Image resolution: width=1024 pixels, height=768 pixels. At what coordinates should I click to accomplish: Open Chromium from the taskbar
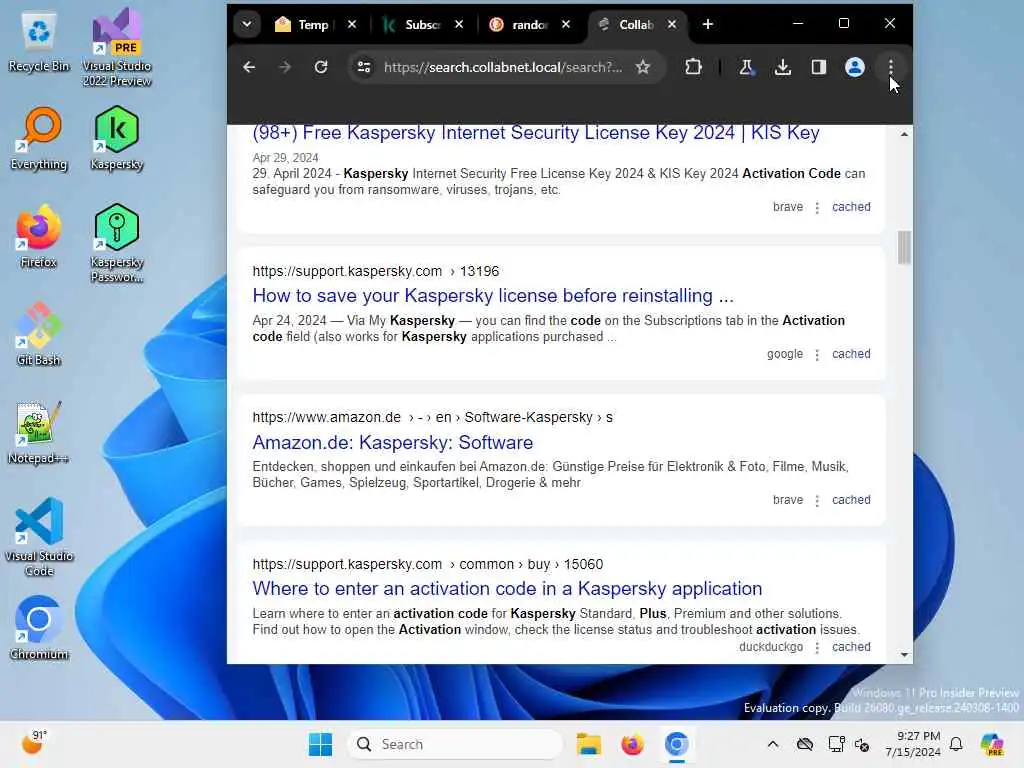pos(677,744)
